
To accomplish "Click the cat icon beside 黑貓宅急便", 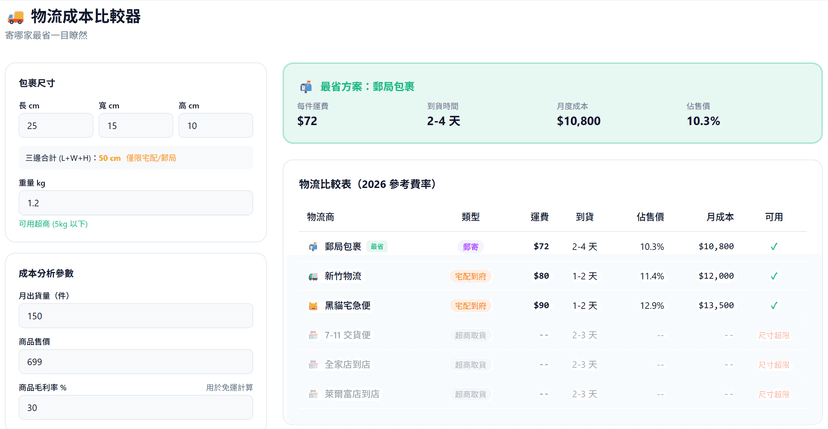I will click(313, 305).
